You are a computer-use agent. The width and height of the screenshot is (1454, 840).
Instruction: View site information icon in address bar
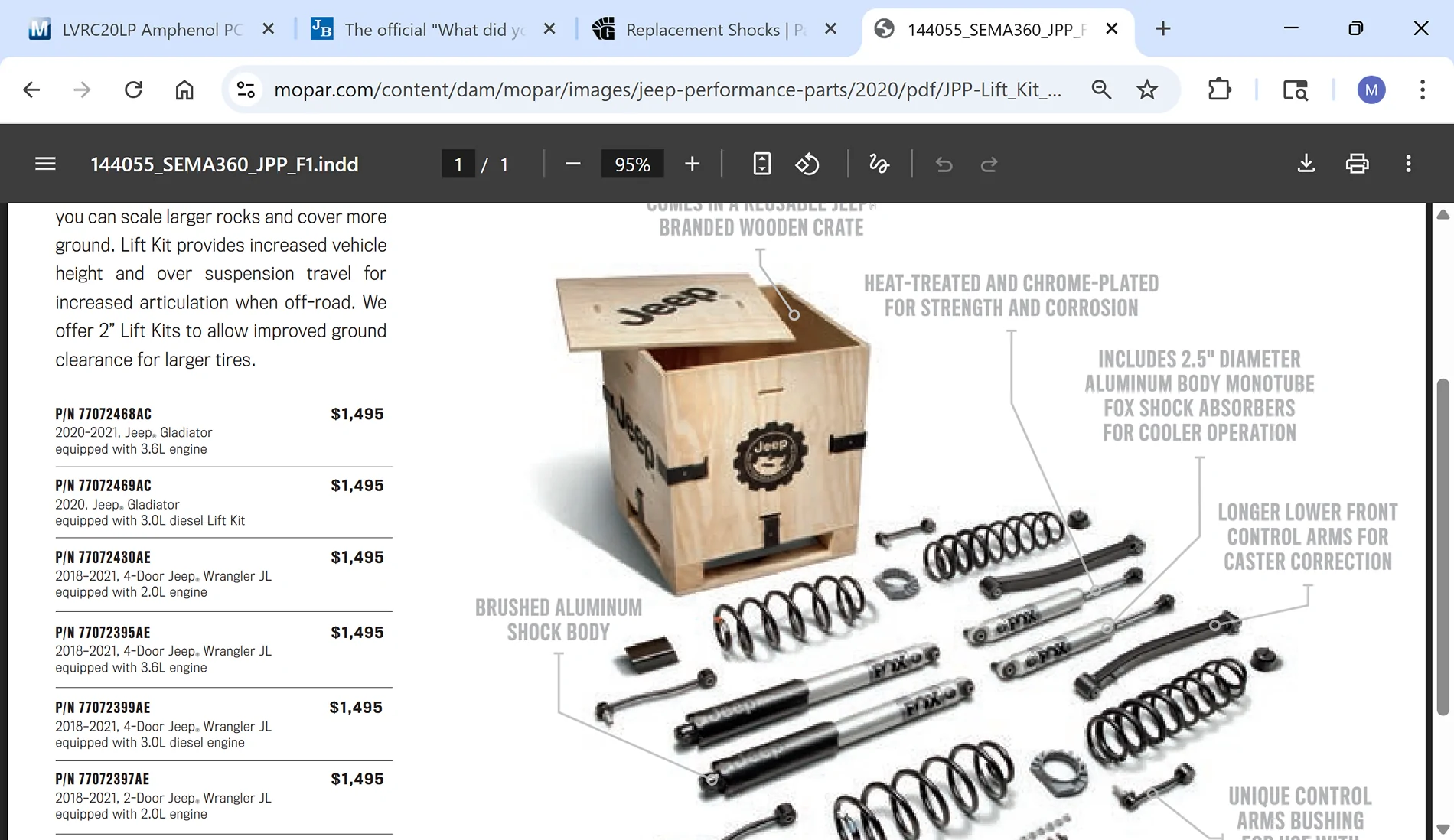pos(246,90)
